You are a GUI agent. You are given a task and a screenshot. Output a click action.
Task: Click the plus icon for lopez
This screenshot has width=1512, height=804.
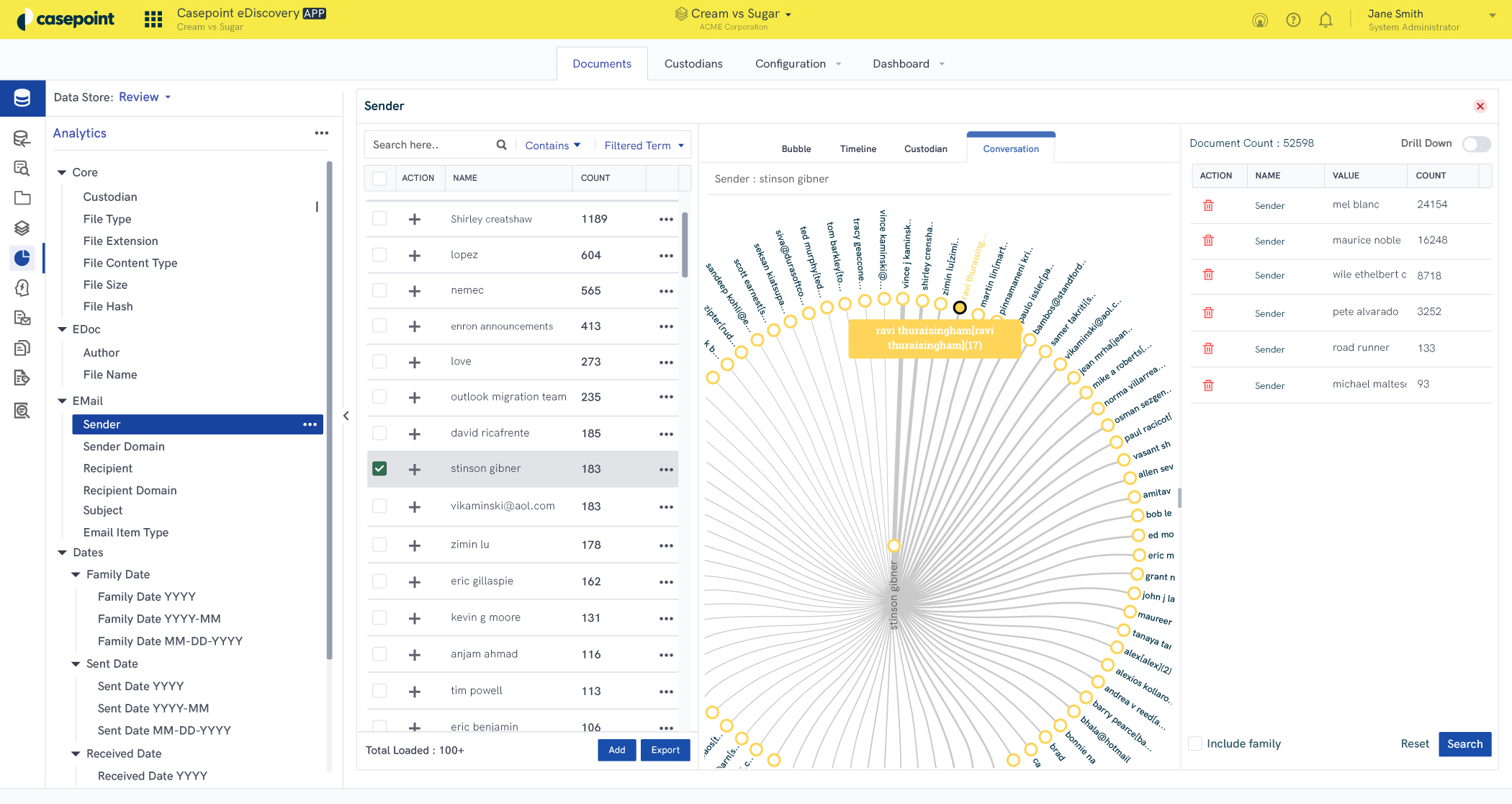tap(415, 255)
